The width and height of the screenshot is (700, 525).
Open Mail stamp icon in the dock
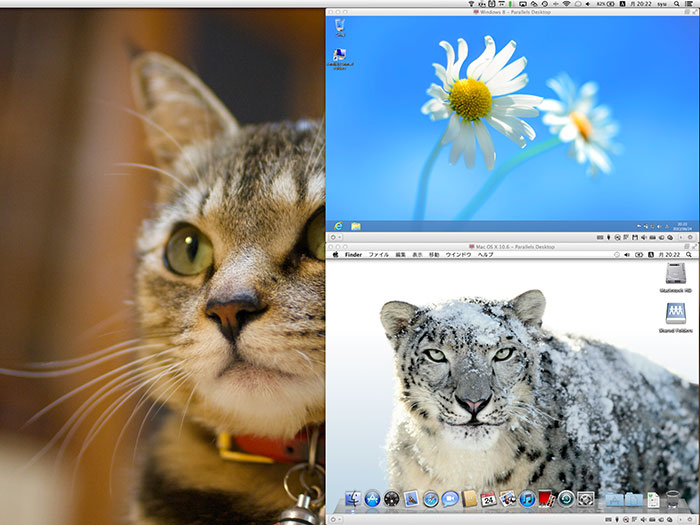[411, 499]
